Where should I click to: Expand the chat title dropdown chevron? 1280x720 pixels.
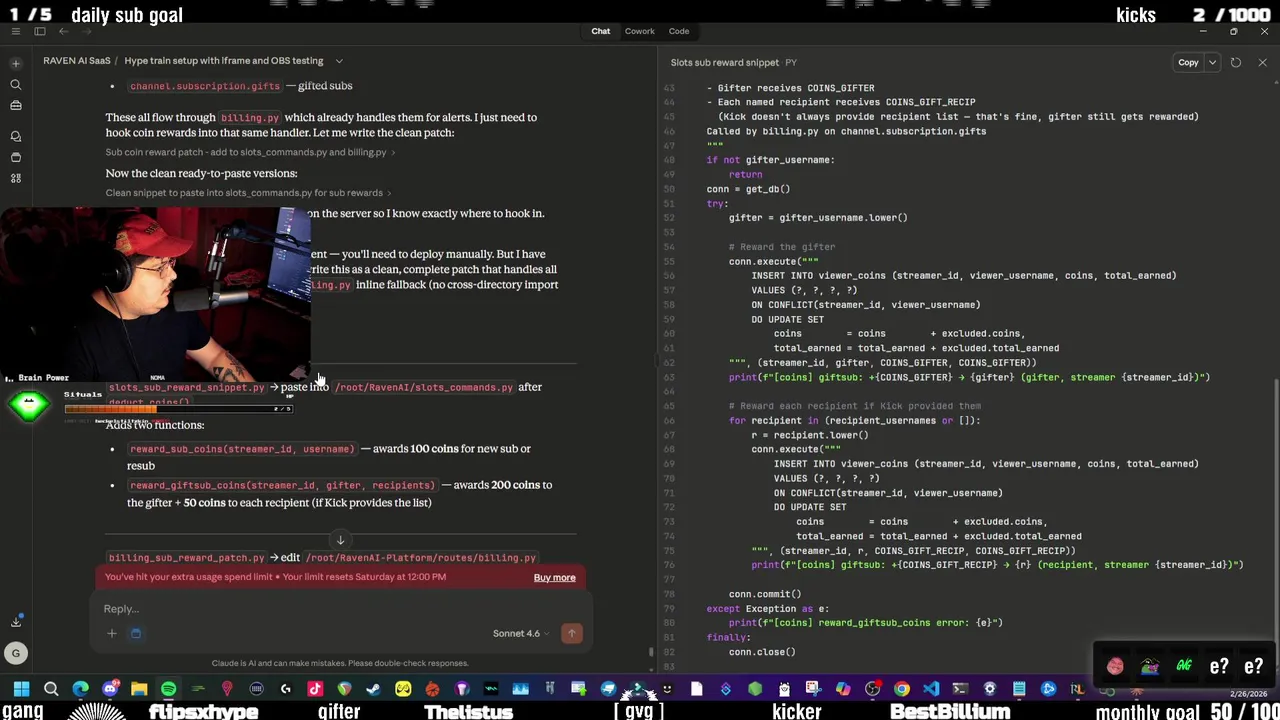point(339,61)
